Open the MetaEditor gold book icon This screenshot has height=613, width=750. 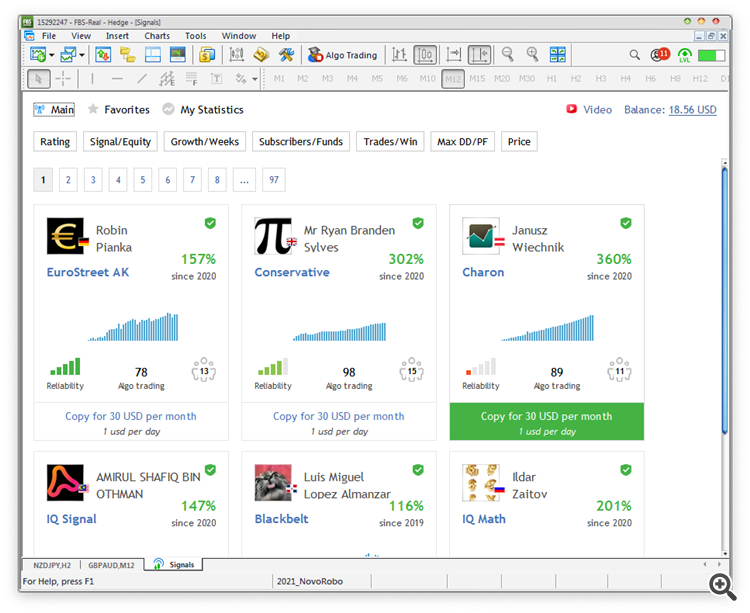click(x=261, y=55)
